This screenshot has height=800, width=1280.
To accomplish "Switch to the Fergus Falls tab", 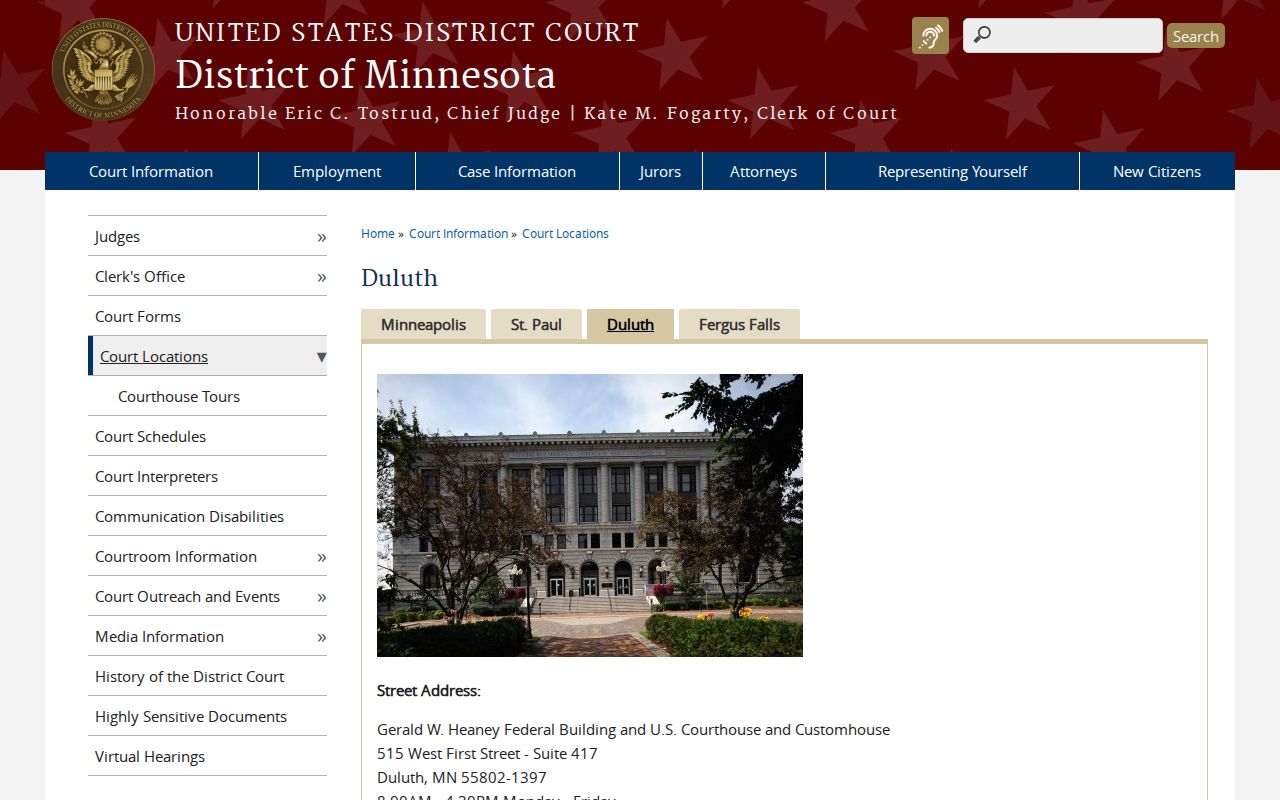I will [x=739, y=325].
